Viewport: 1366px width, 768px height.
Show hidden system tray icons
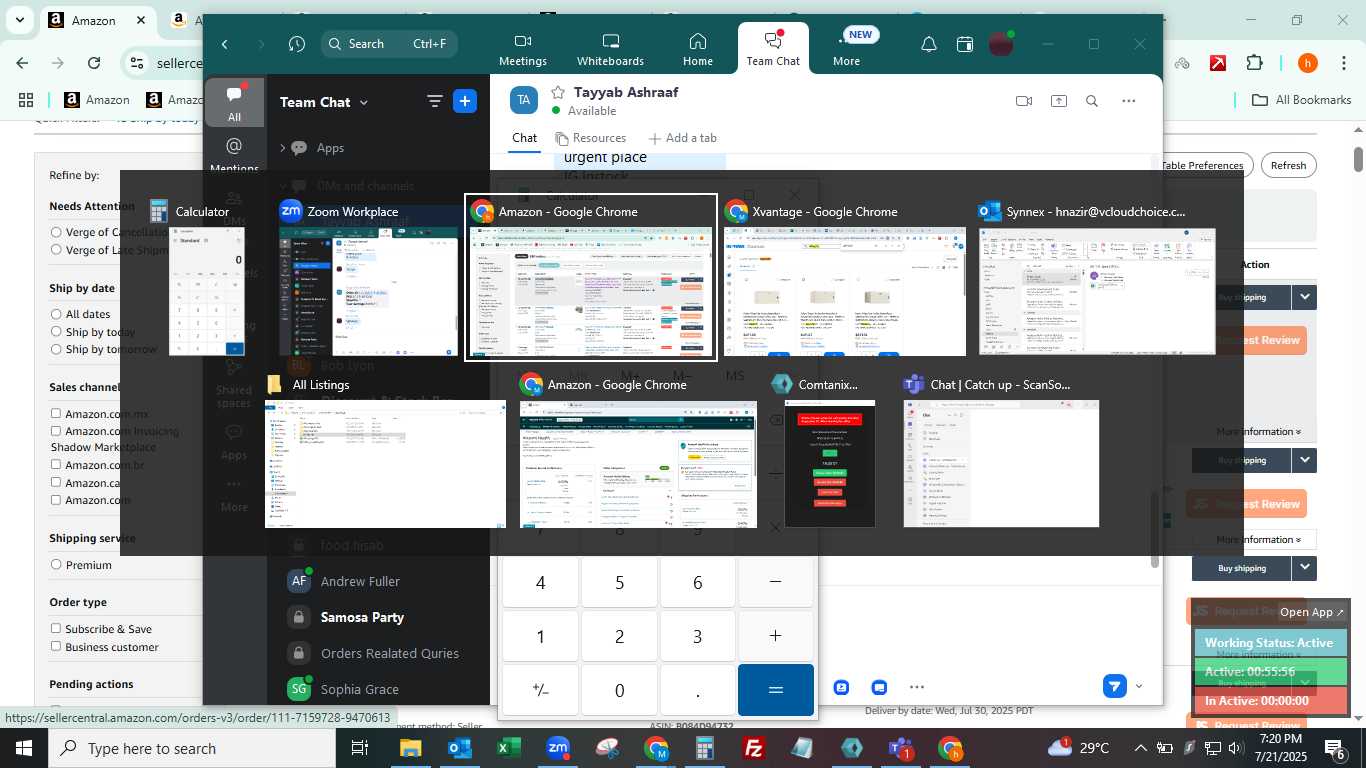tap(1140, 748)
